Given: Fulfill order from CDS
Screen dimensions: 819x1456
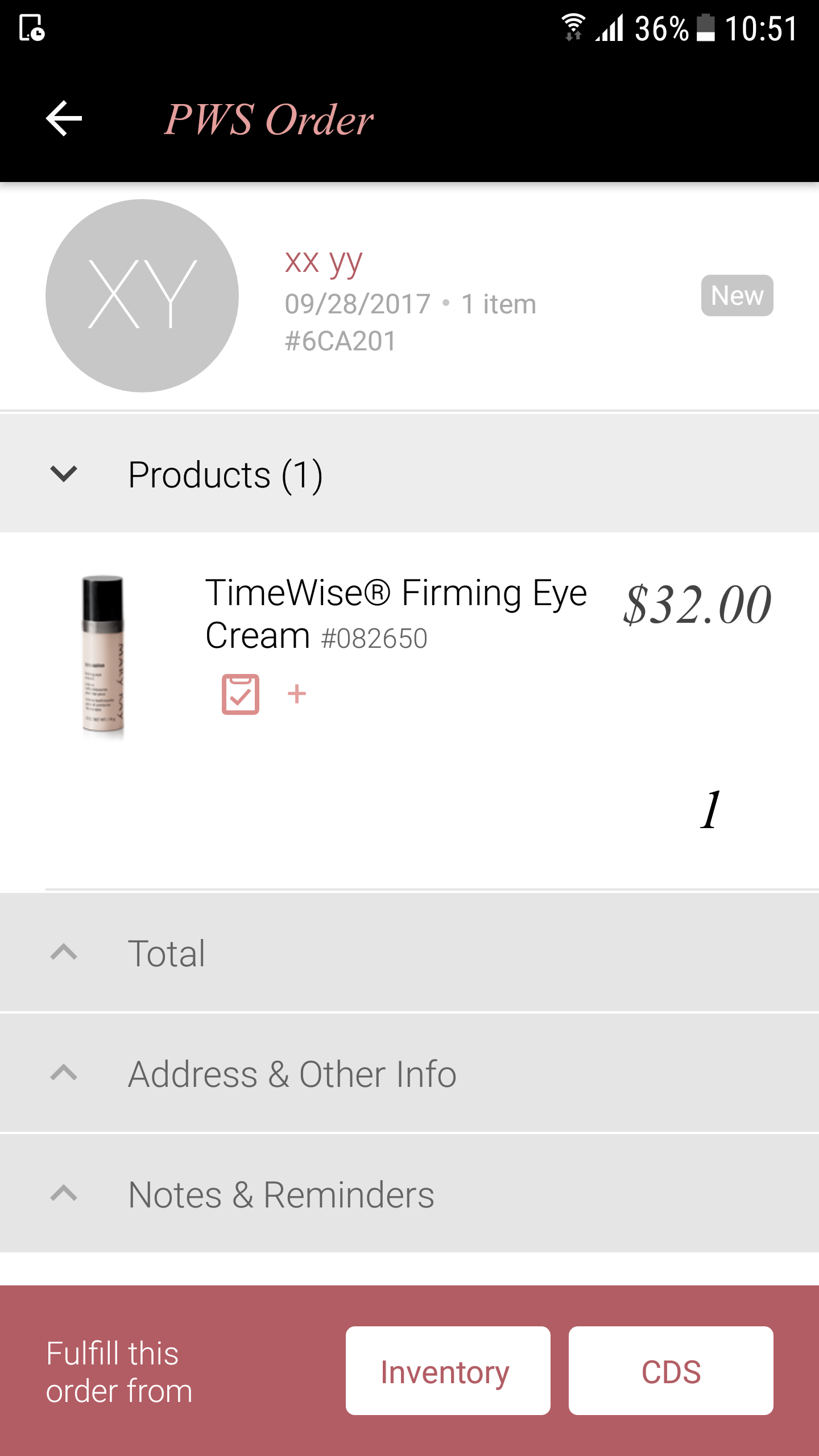Looking at the screenshot, I should point(671,1371).
